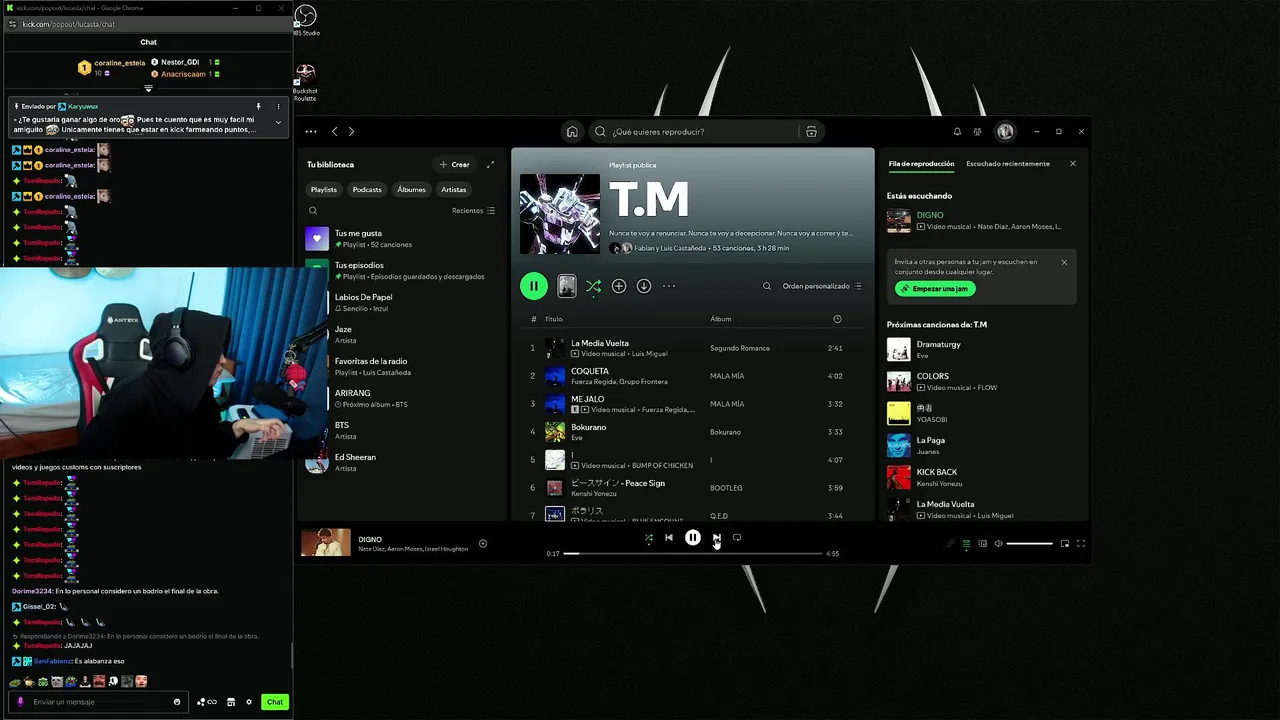1280x720 pixels.
Task: Go forward in Spotify navigation
Action: coord(351,131)
